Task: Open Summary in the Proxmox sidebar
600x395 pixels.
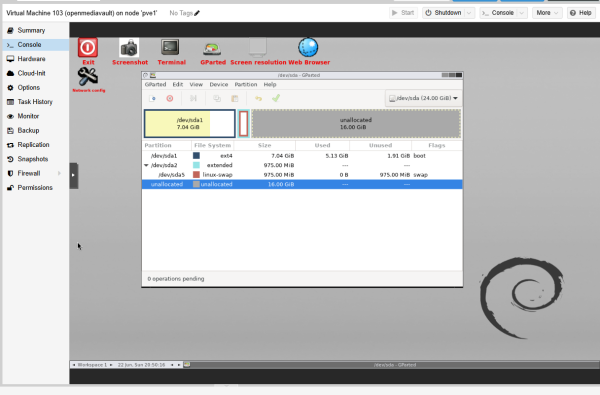Action: click(x=36, y=30)
